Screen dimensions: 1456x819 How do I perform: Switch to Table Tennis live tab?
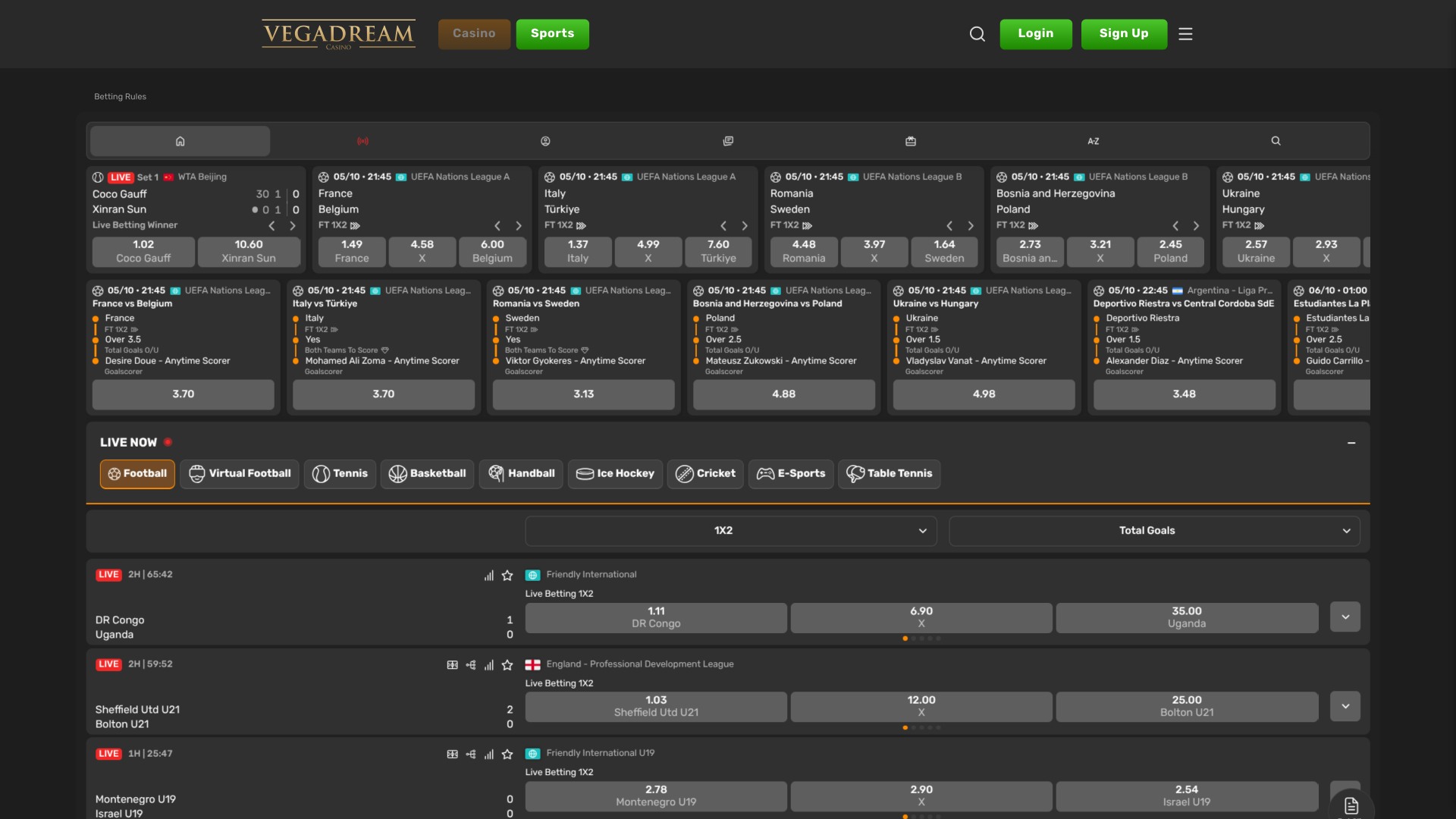890,474
